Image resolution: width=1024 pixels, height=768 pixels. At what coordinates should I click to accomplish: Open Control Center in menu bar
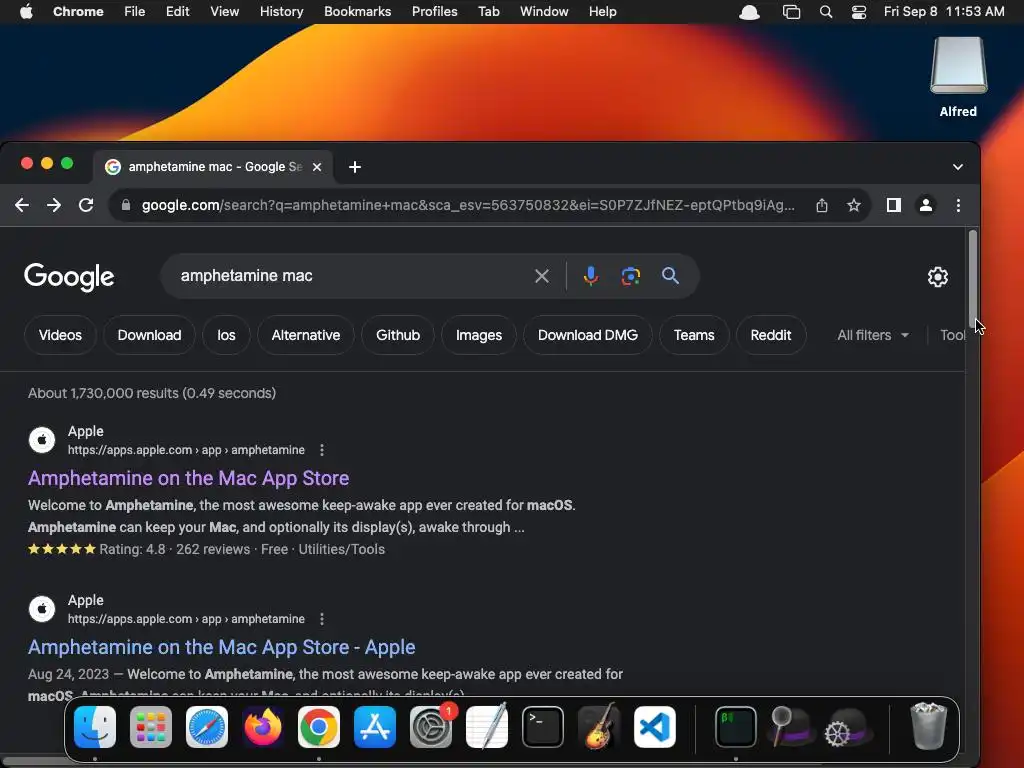859,12
